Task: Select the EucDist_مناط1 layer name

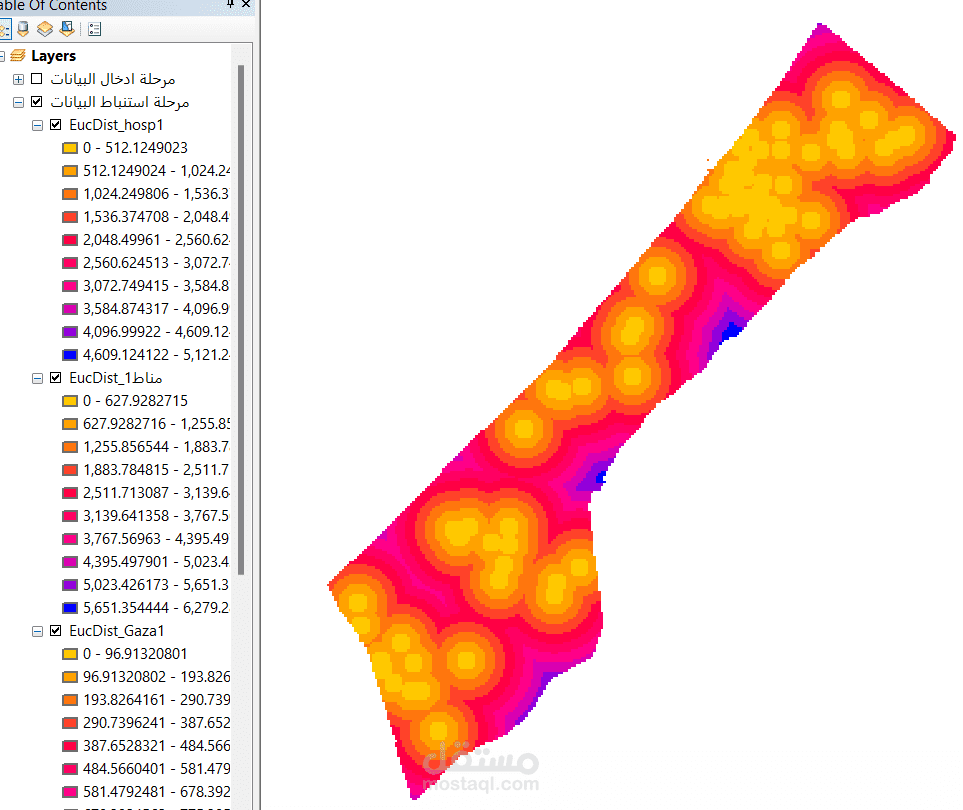Action: 115,378
